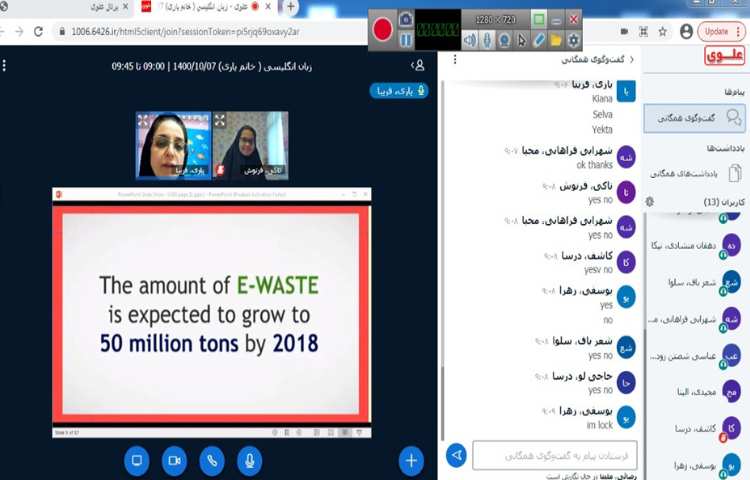Select user عباسی شصتن رود

[696, 356]
